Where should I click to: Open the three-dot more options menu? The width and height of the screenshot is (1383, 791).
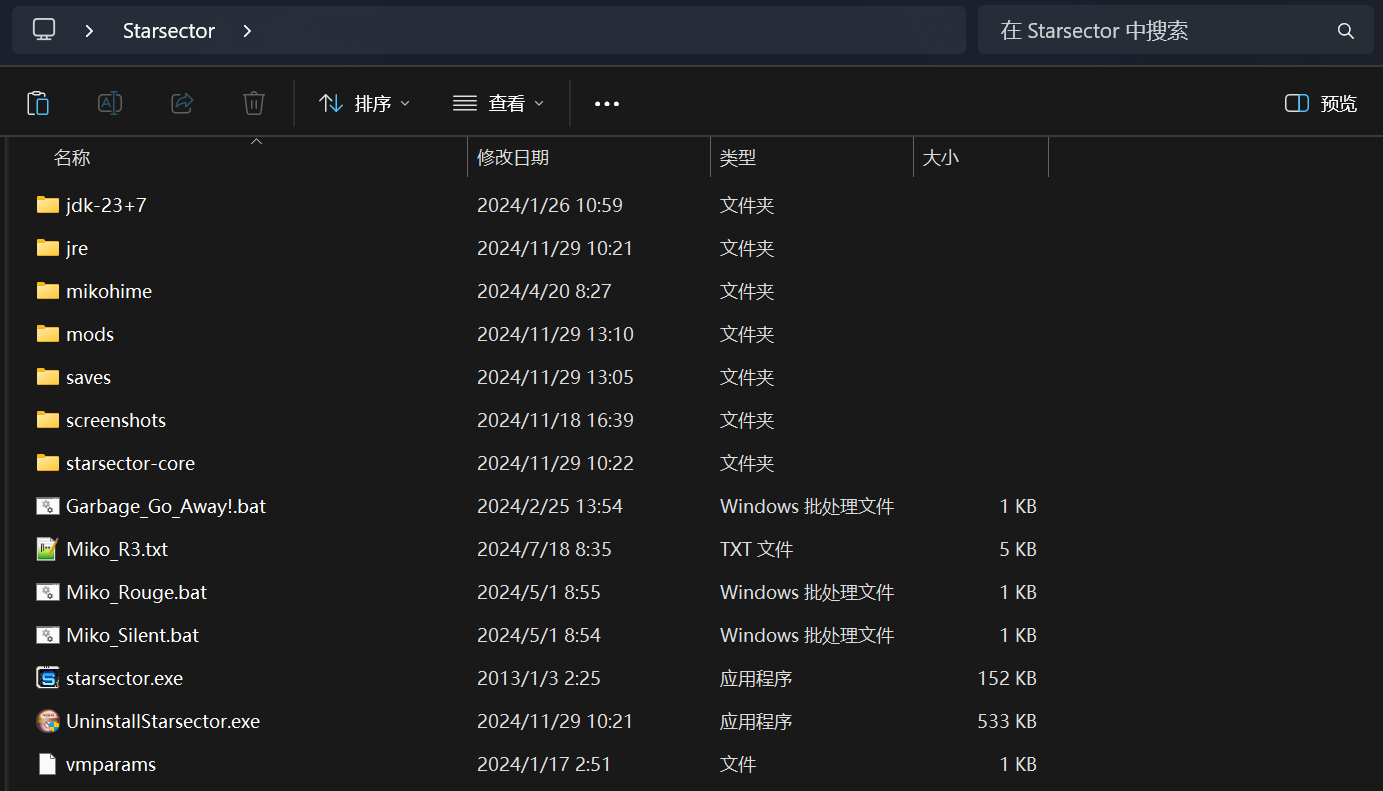click(x=607, y=103)
